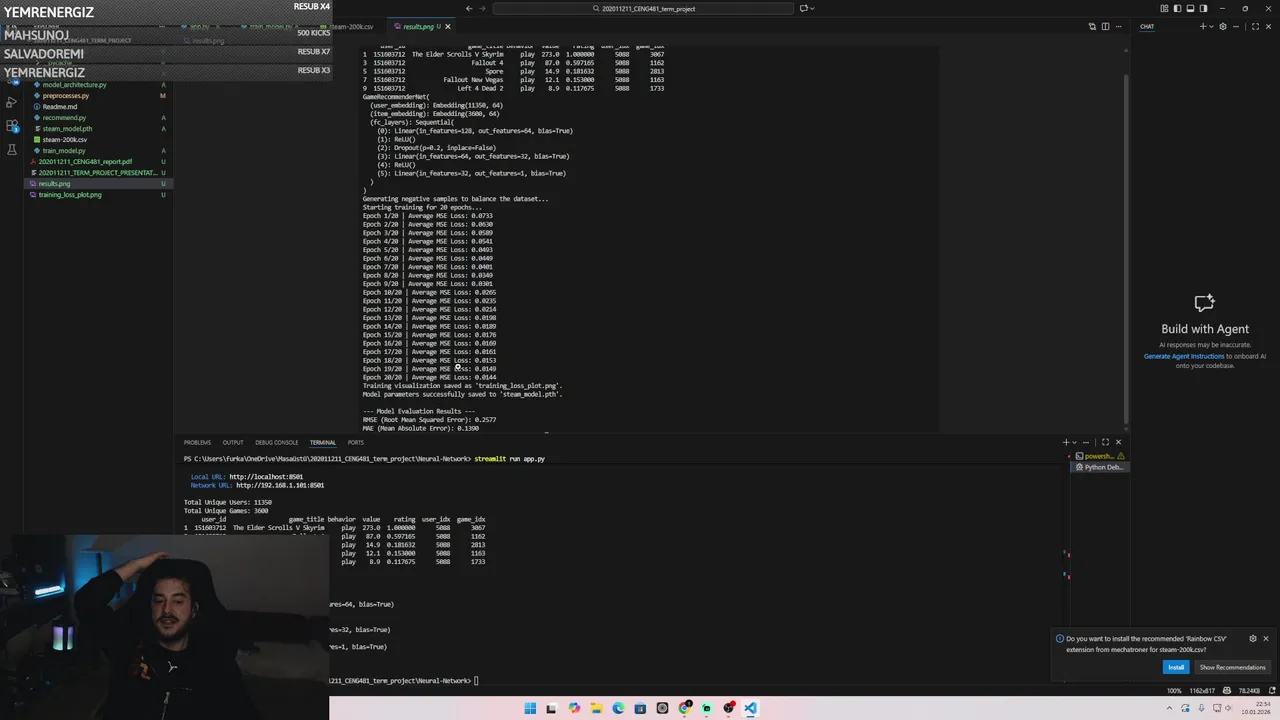This screenshot has width=1280, height=720.
Task: Click the 100% zoom status item
Action: coord(1174,691)
